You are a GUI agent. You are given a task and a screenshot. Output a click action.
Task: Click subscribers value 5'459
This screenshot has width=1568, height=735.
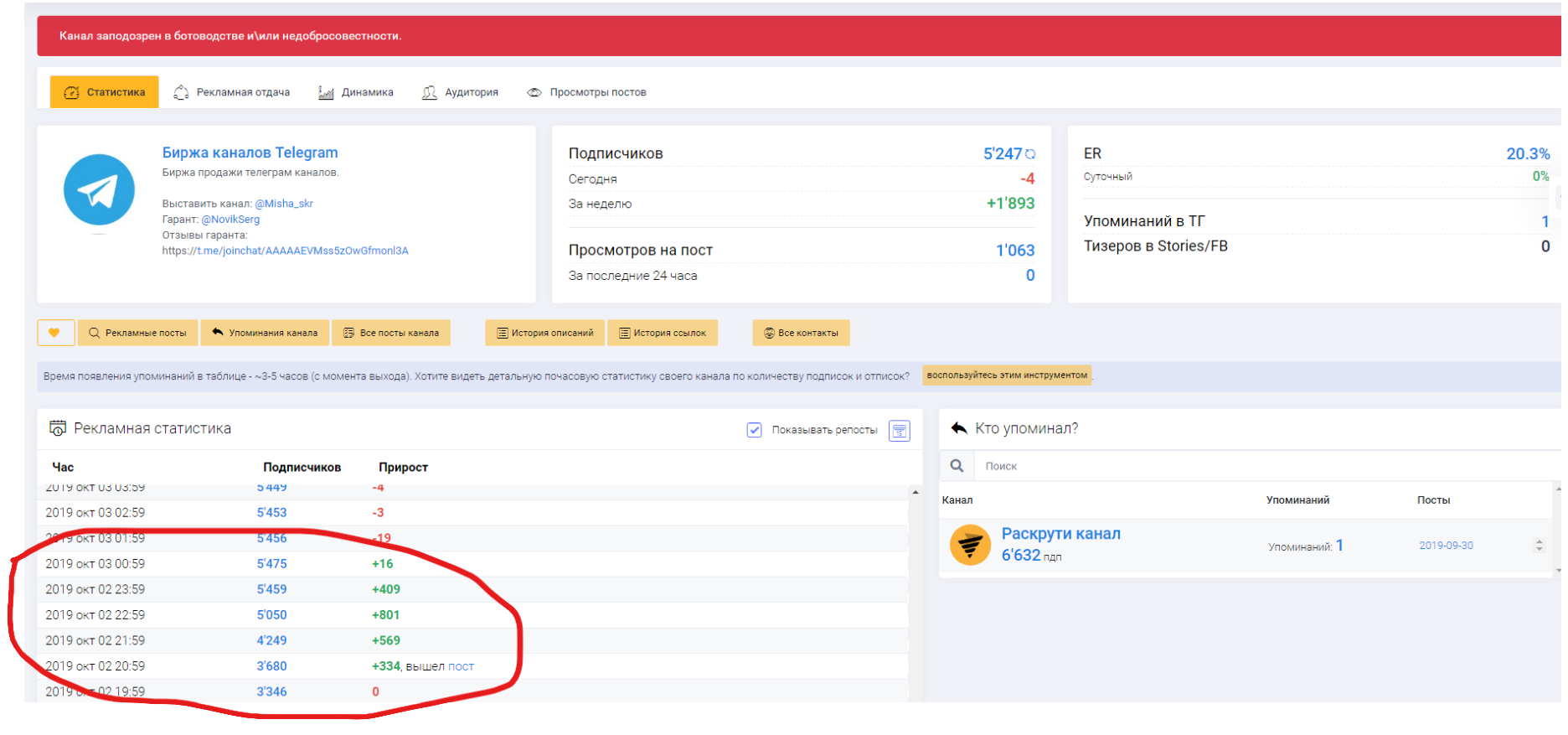[271, 589]
